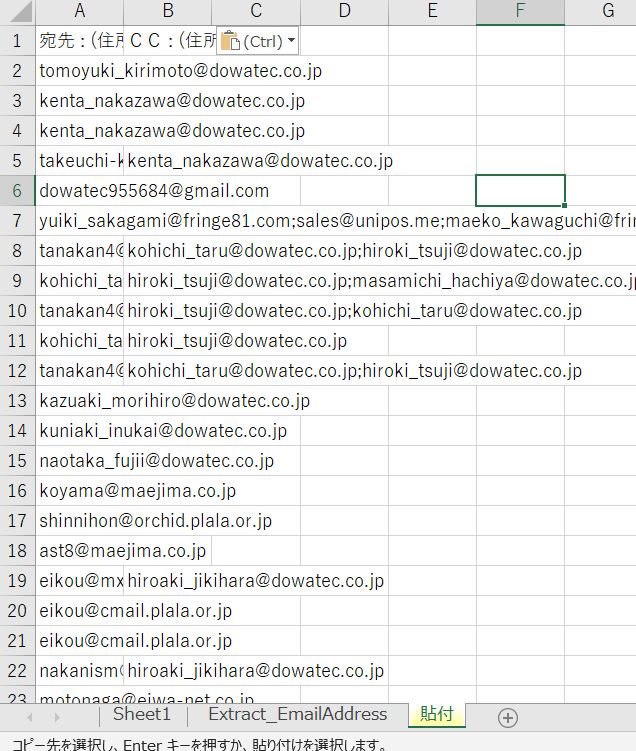Select row 9 cell starting hiroki_tsuji@dowatec.co.jp;masamichi
This screenshot has height=751, width=636.
pyautogui.click(x=168, y=281)
